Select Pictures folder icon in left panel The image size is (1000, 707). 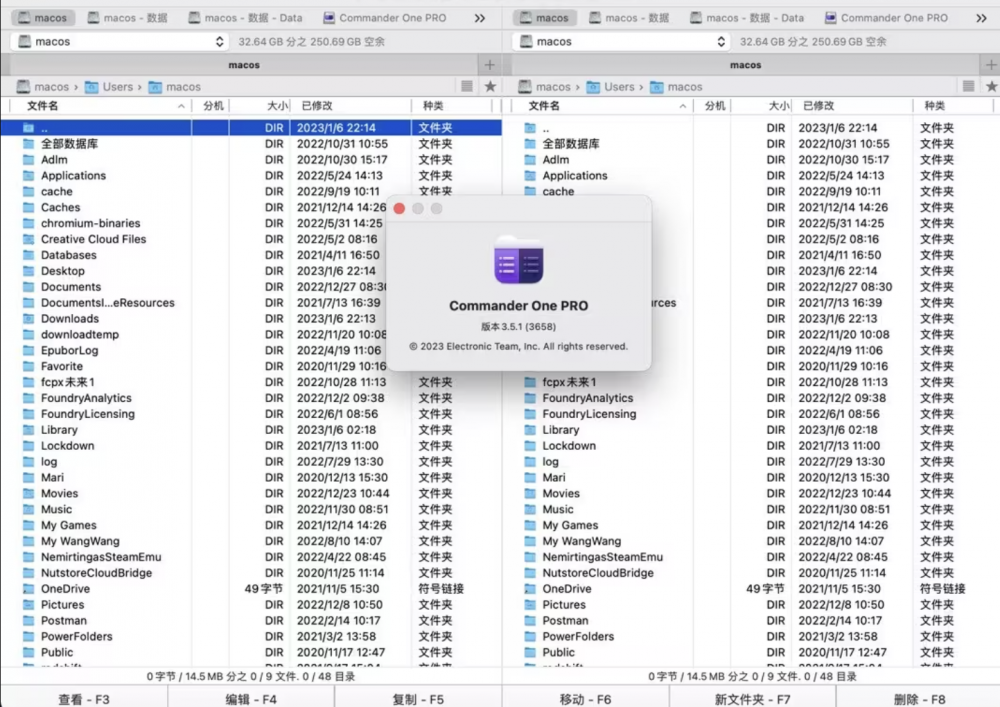click(x=29, y=605)
